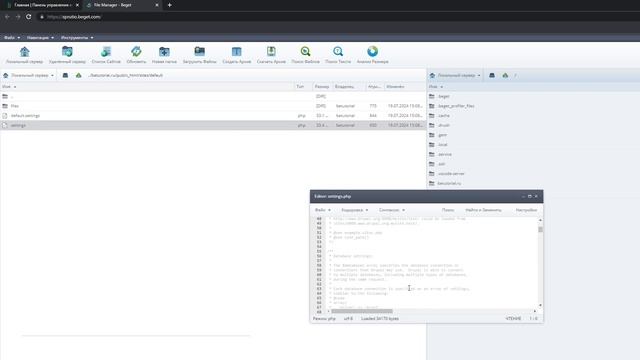The height and width of the screenshot is (360, 640).
Task: Click folder icon of .beget in right panel
Action: pyautogui.click(x=432, y=96)
